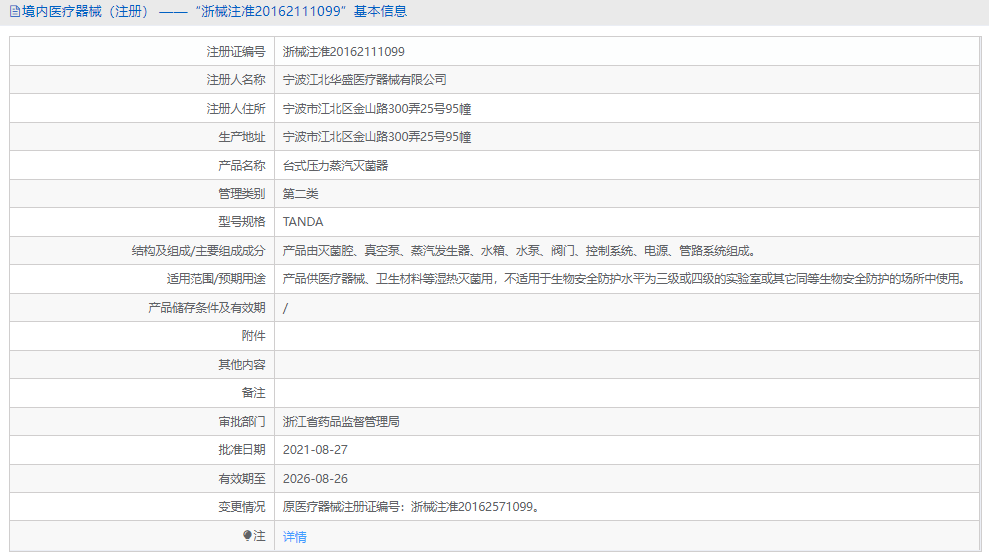The image size is (989, 560).
Task: Click the 变更情况 label
Action: click(242, 507)
